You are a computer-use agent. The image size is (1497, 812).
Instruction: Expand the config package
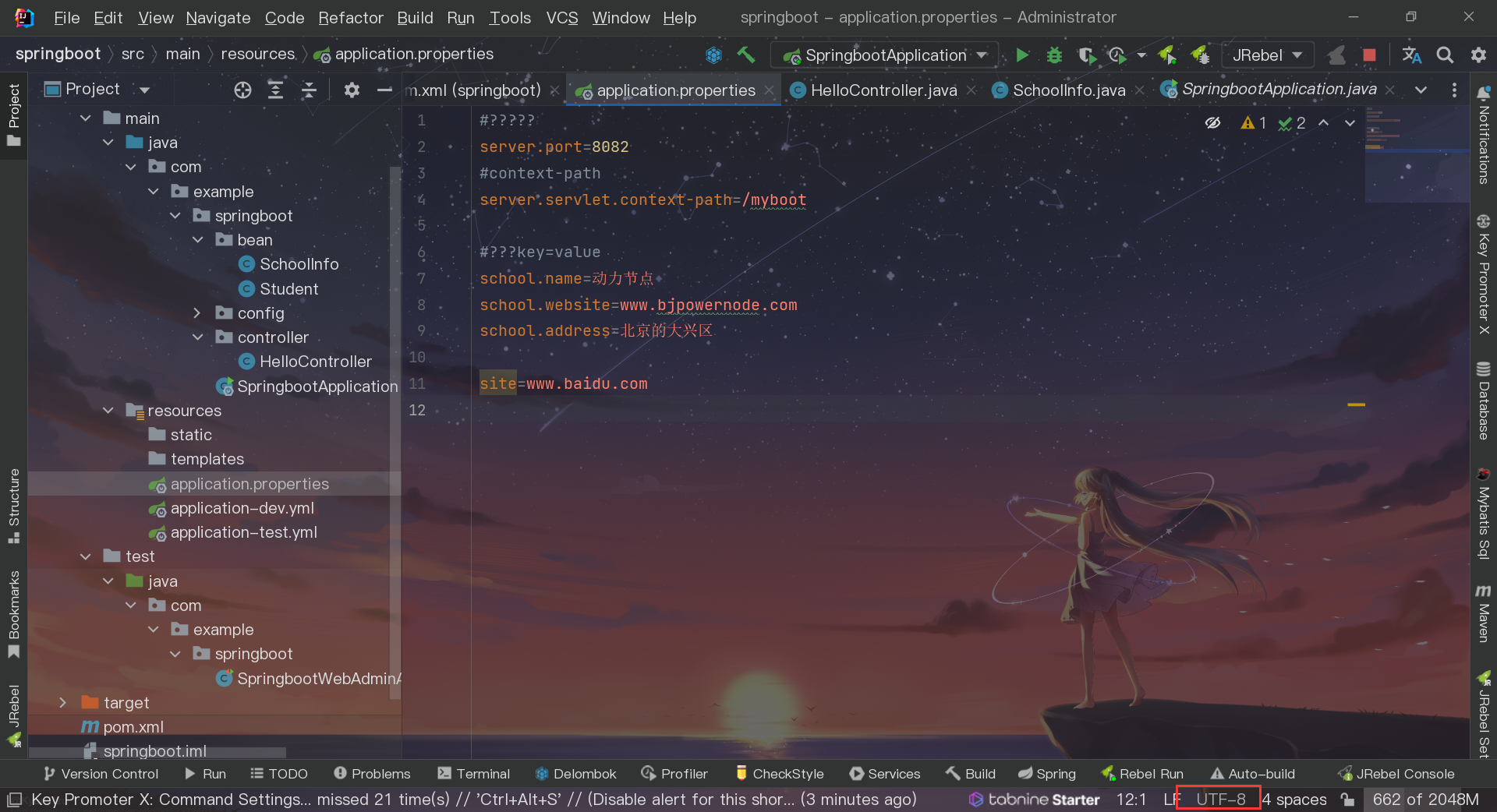198,313
